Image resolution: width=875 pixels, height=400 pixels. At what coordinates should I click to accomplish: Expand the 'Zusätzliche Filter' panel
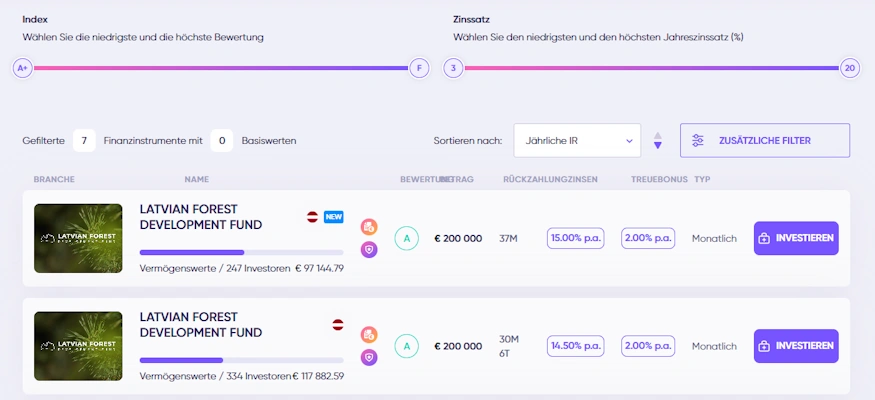click(764, 141)
